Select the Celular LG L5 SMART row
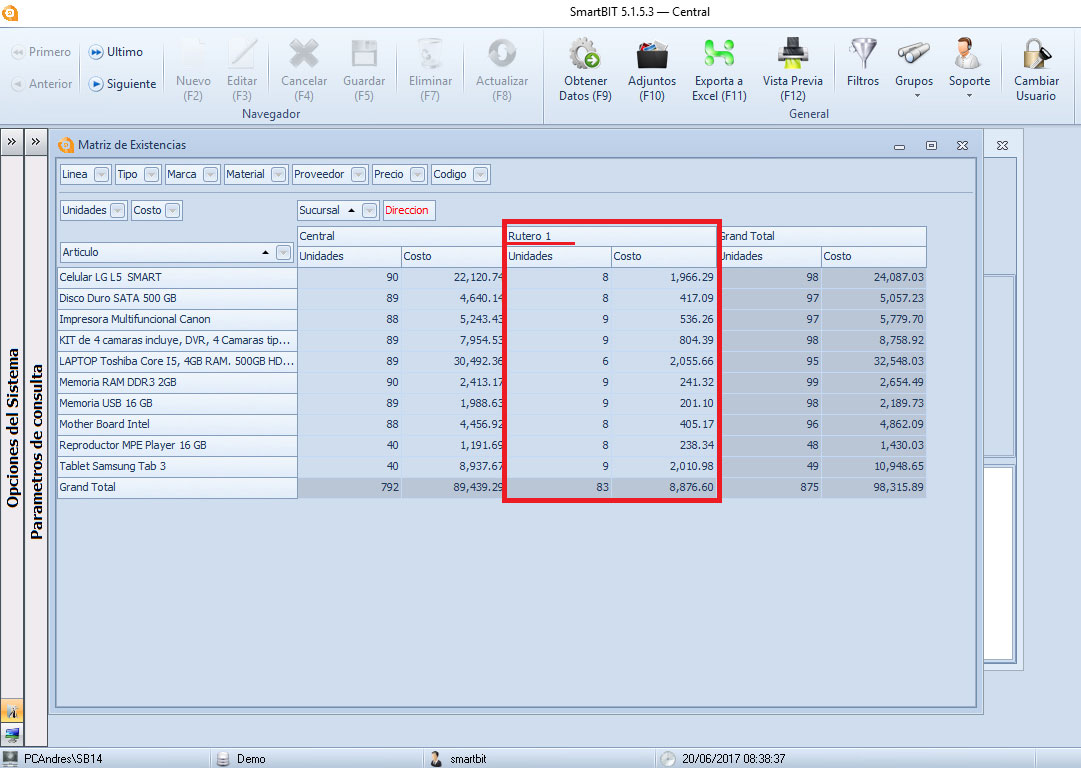 177,277
